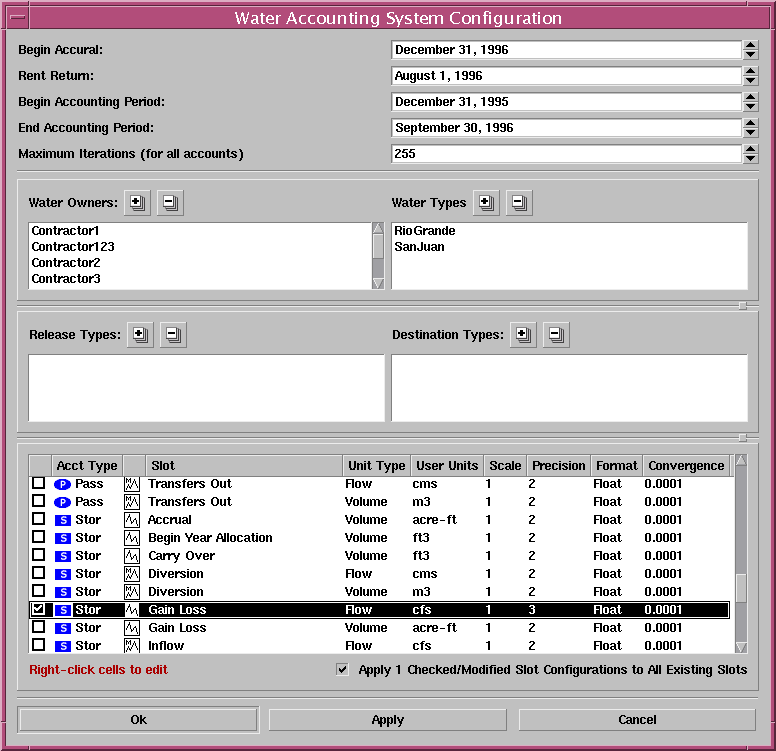Click the Slot column header
This screenshot has width=776, height=751.
[244, 465]
